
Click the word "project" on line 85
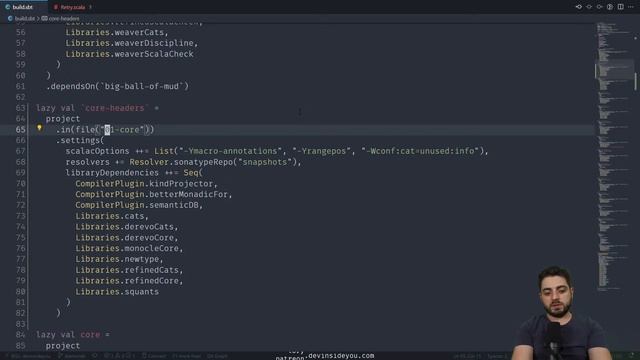click(x=63, y=345)
